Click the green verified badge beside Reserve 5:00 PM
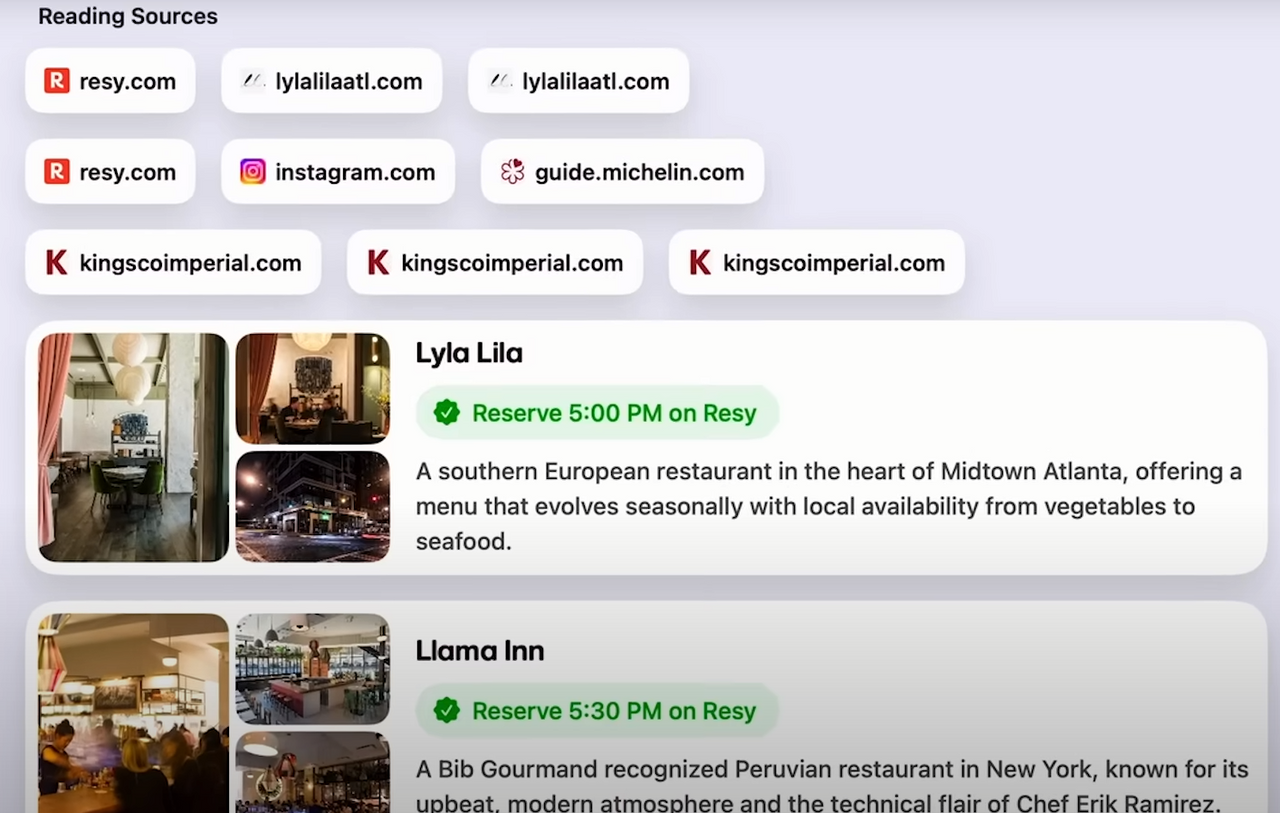Image resolution: width=1280 pixels, height=813 pixels. [x=446, y=413]
